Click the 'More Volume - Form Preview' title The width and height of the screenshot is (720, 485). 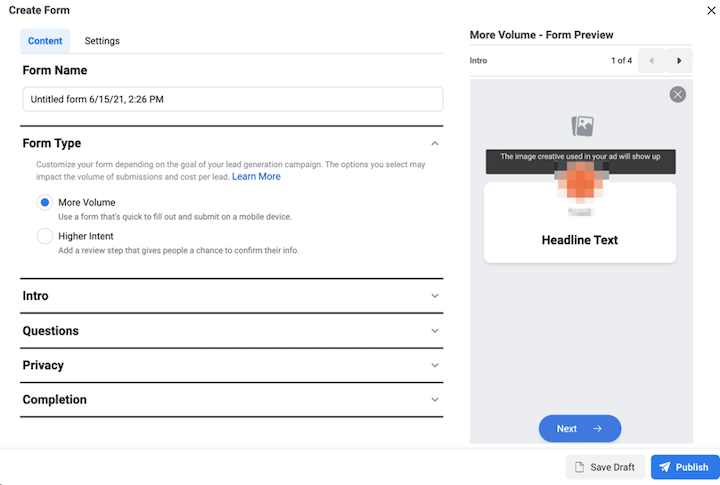pyautogui.click(x=541, y=35)
